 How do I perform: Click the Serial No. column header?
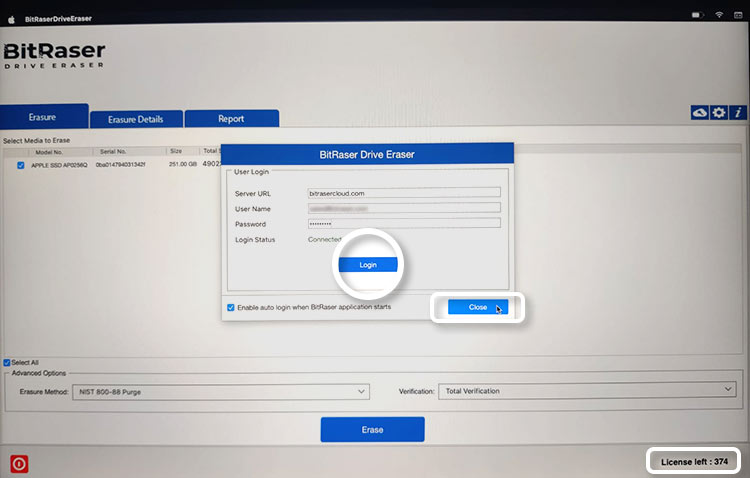click(x=113, y=152)
